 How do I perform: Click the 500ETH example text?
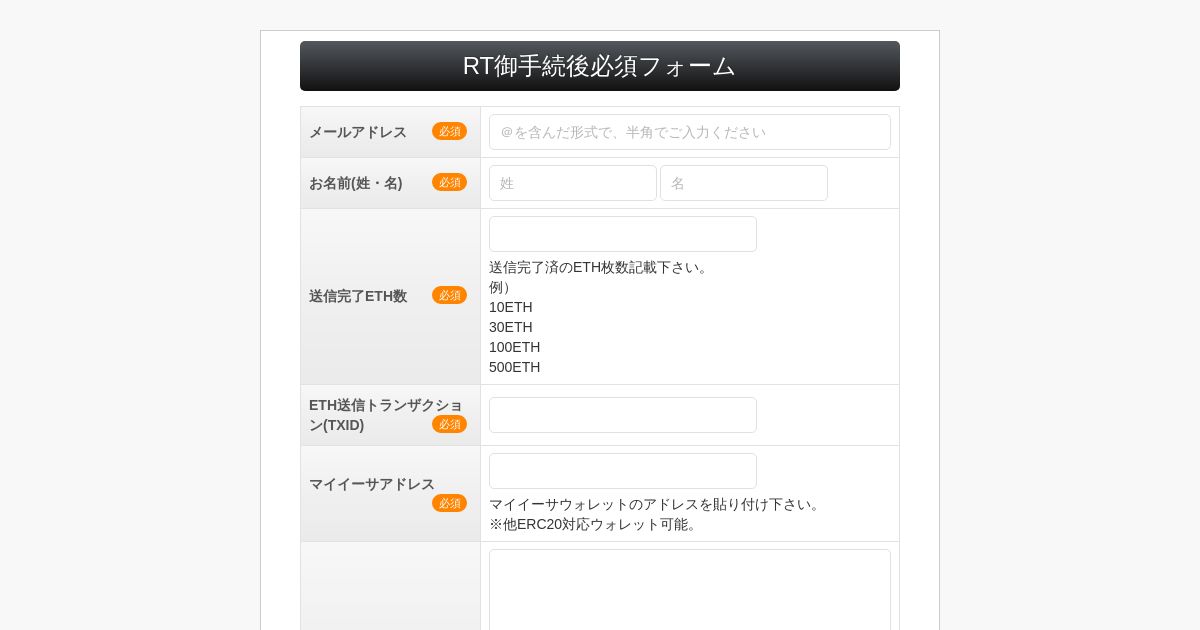[x=514, y=367]
